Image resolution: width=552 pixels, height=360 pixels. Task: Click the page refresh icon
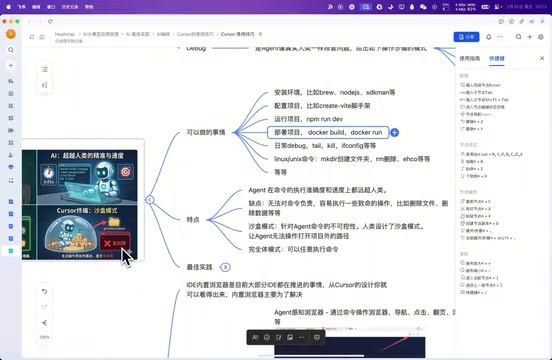[50, 21]
